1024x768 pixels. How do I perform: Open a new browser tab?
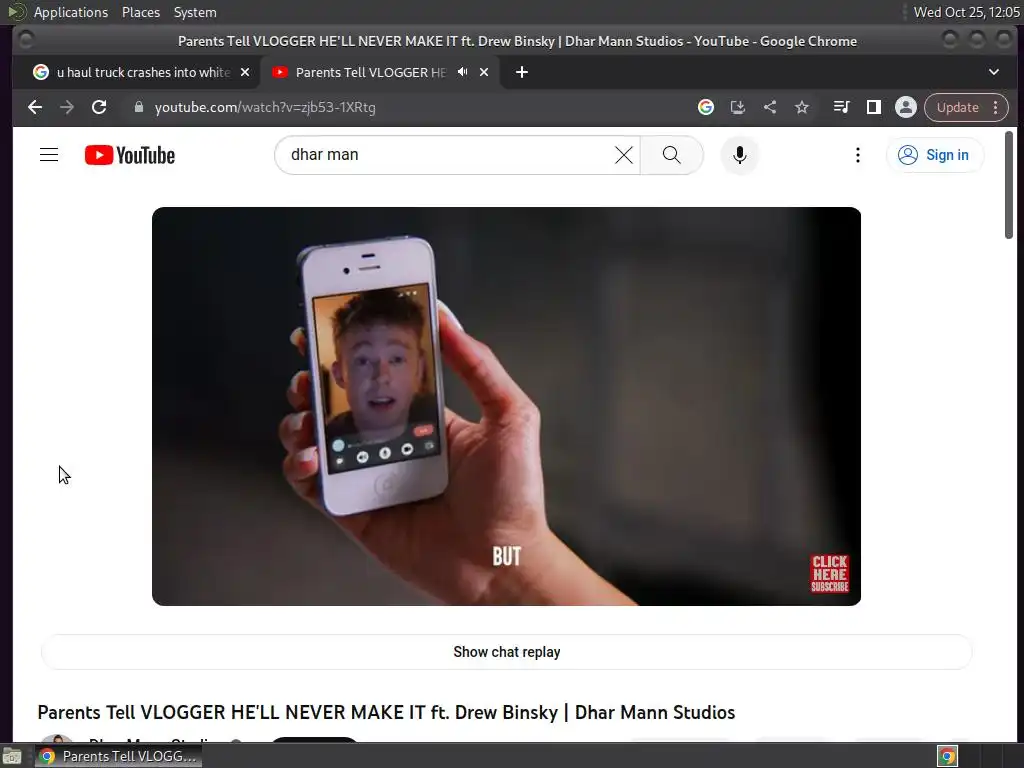pyautogui.click(x=521, y=72)
